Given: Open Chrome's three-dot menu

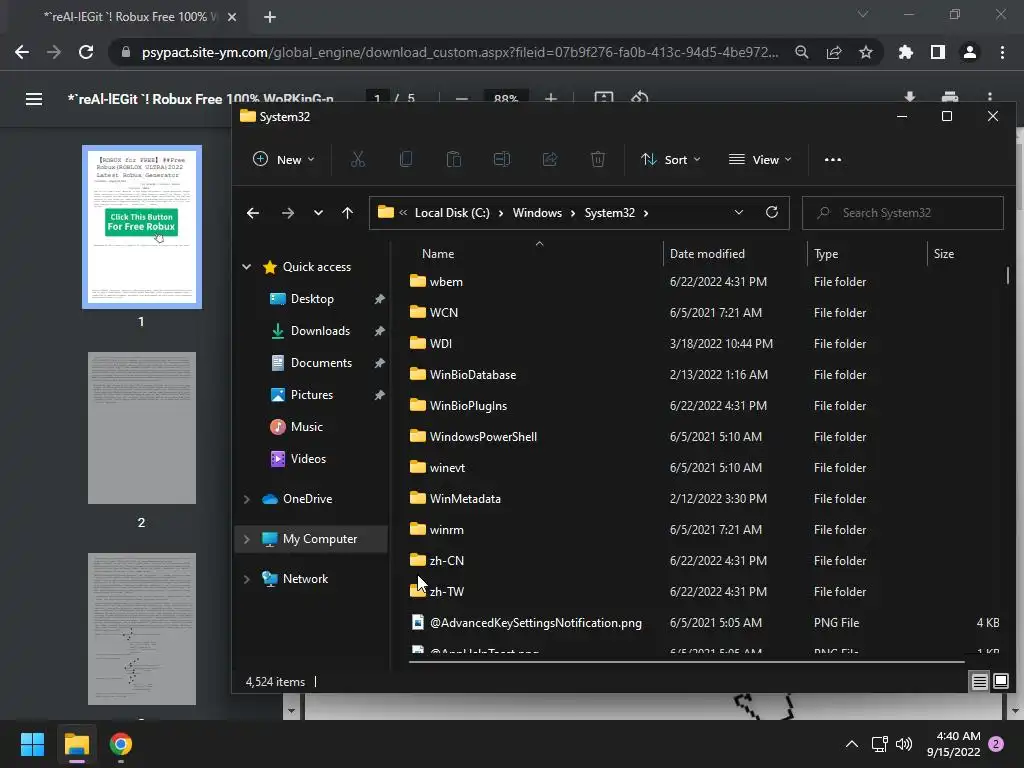Looking at the screenshot, I should coord(1002,52).
